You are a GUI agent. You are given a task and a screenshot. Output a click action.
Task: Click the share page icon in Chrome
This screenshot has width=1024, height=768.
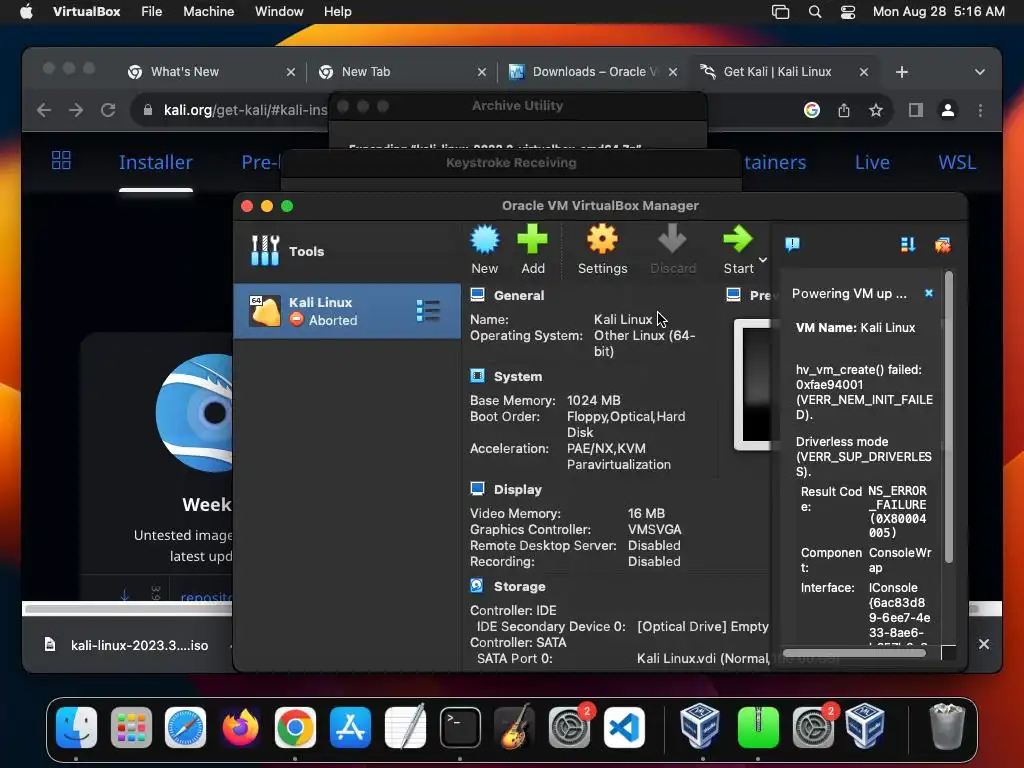point(844,110)
